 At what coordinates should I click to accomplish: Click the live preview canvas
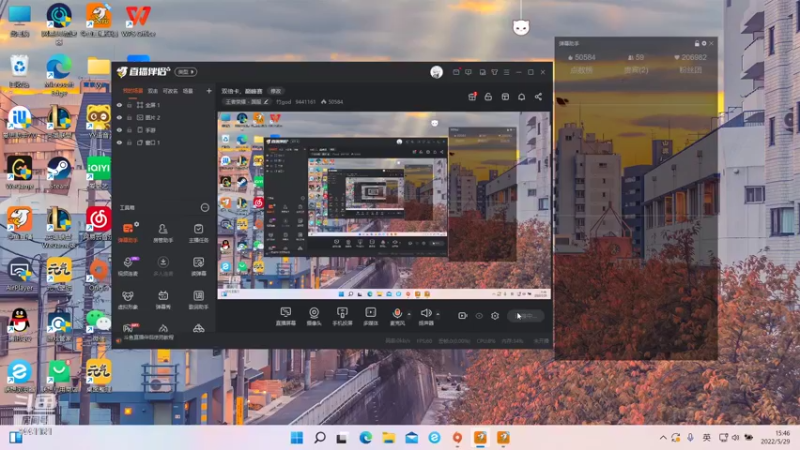click(x=384, y=205)
